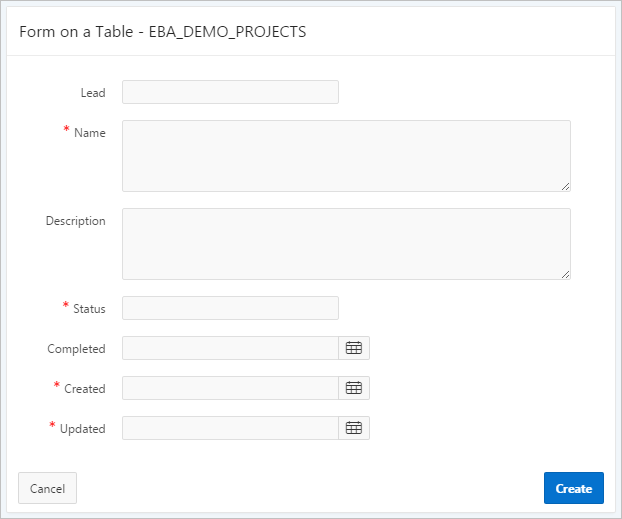Click the form title EBA_DEMO_PROJECTS heading
Viewport: 622px width, 519px height.
[162, 31]
